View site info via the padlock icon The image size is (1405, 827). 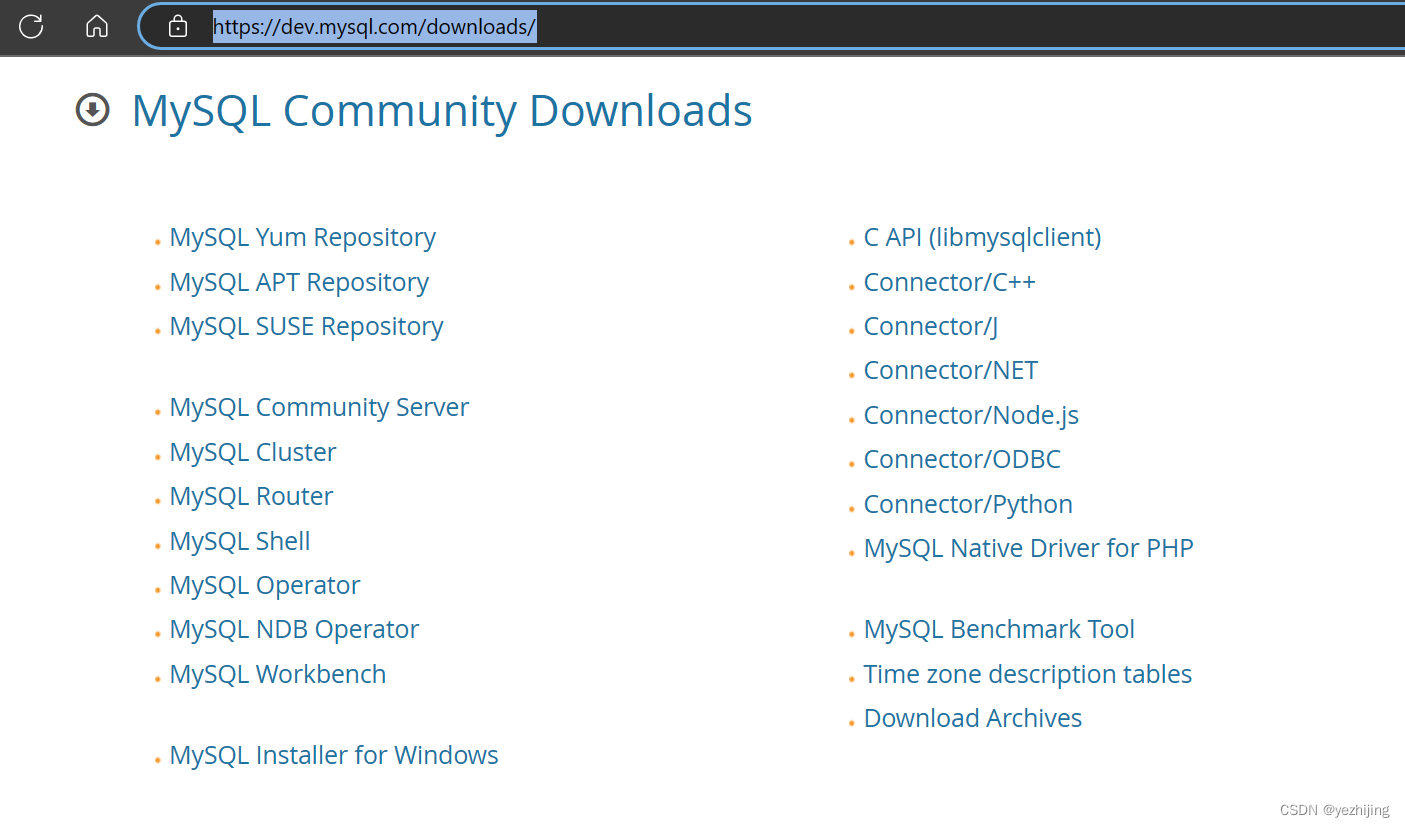pos(178,26)
